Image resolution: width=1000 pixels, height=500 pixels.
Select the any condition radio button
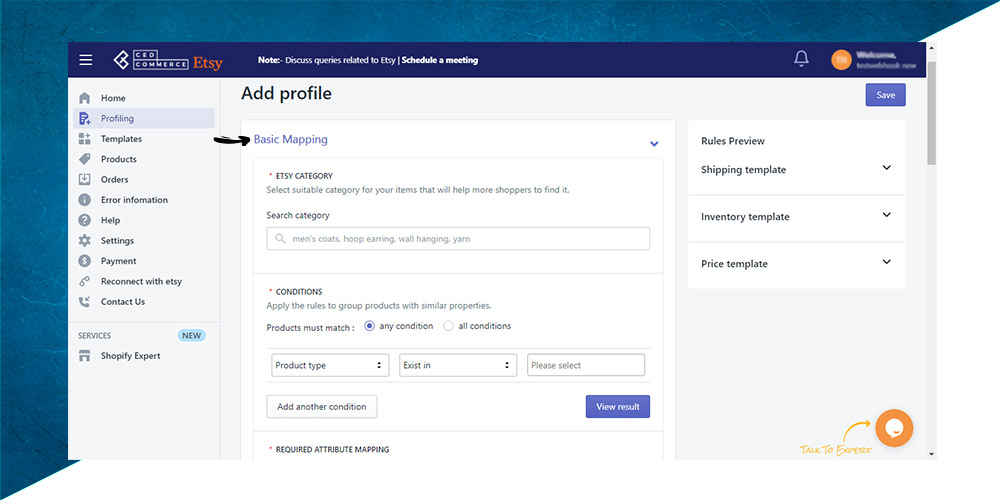[x=369, y=326]
